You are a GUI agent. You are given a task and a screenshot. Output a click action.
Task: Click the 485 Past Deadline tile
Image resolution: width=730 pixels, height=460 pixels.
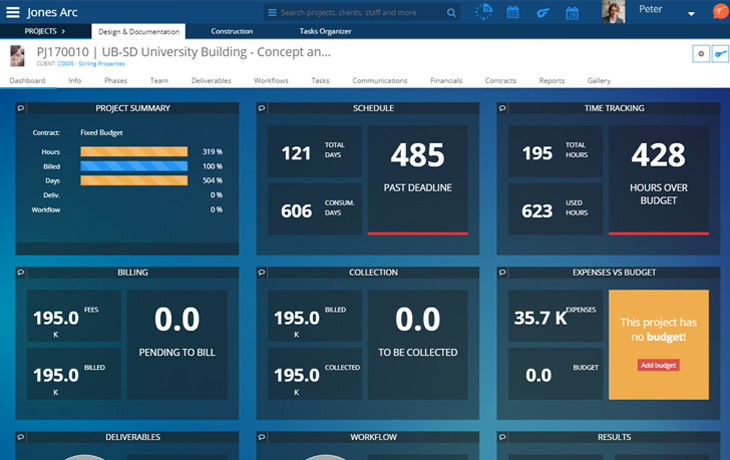point(418,180)
